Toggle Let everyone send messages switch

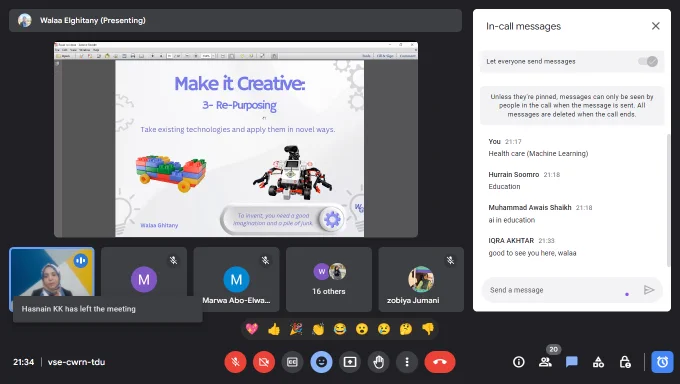(x=648, y=62)
